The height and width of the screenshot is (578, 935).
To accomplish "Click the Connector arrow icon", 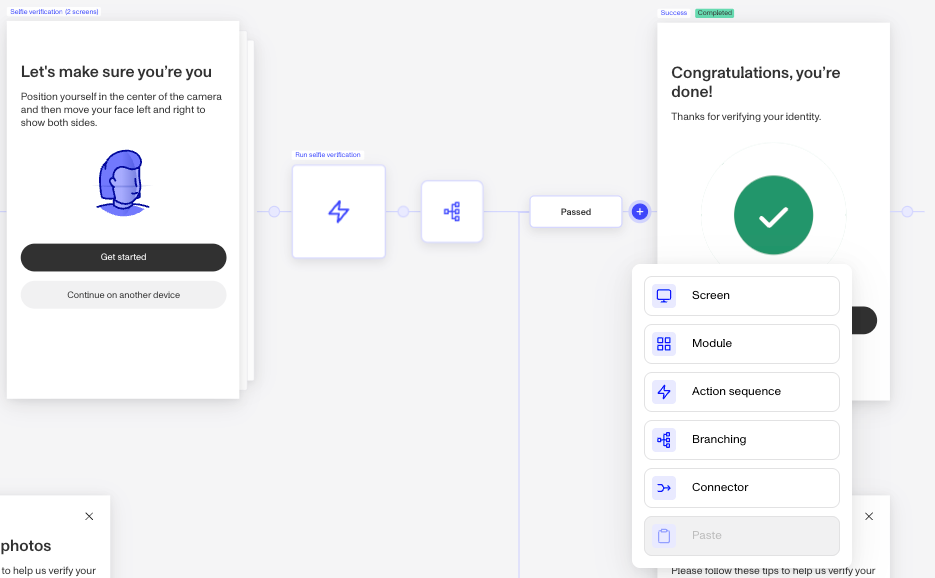I will [x=664, y=488].
